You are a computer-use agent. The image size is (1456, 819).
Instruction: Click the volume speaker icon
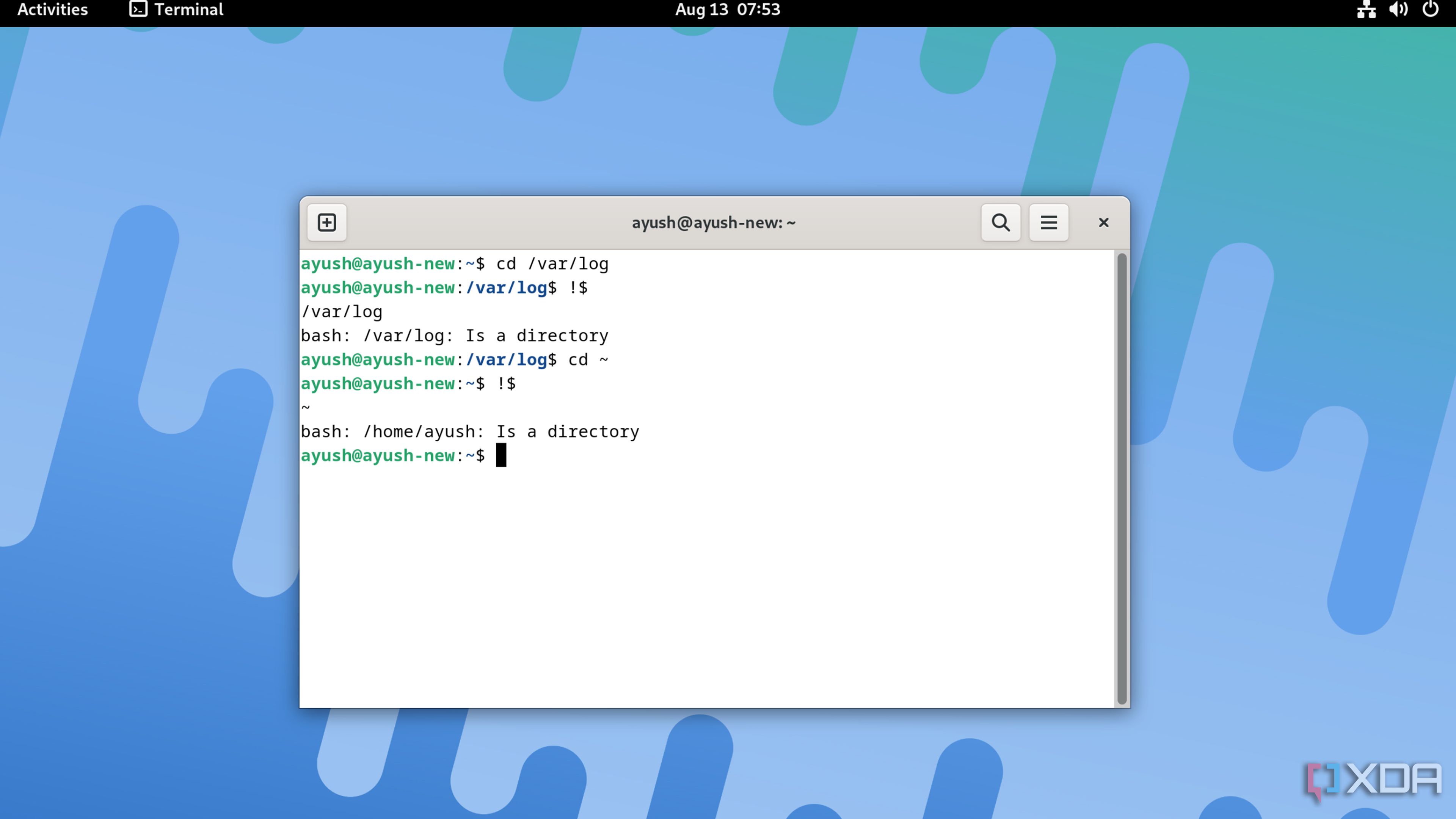(x=1398, y=9)
